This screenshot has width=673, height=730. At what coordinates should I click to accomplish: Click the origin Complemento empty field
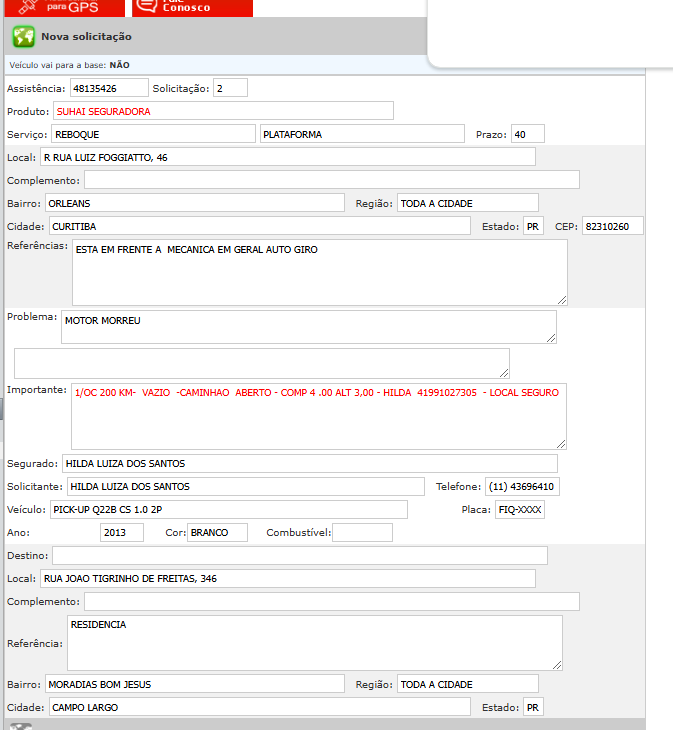click(x=332, y=180)
